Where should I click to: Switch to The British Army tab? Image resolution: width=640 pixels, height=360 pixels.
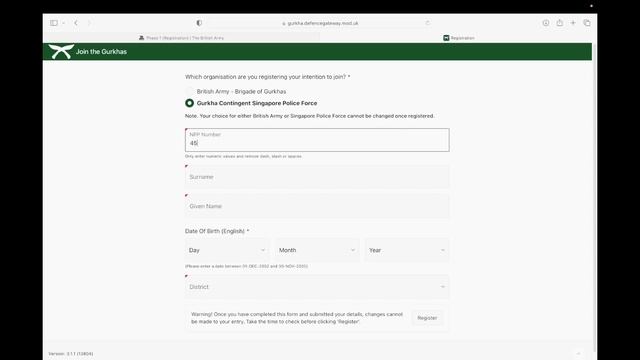click(182, 38)
